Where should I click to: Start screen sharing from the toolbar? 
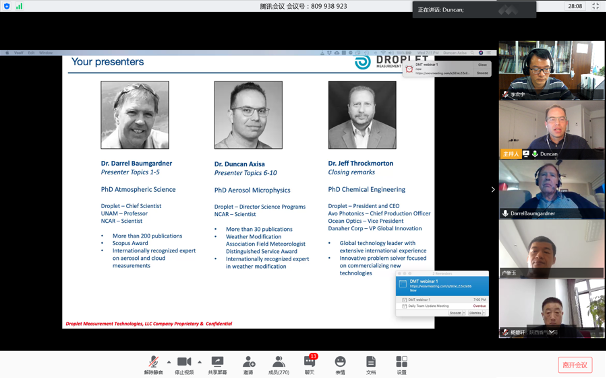click(x=217, y=365)
